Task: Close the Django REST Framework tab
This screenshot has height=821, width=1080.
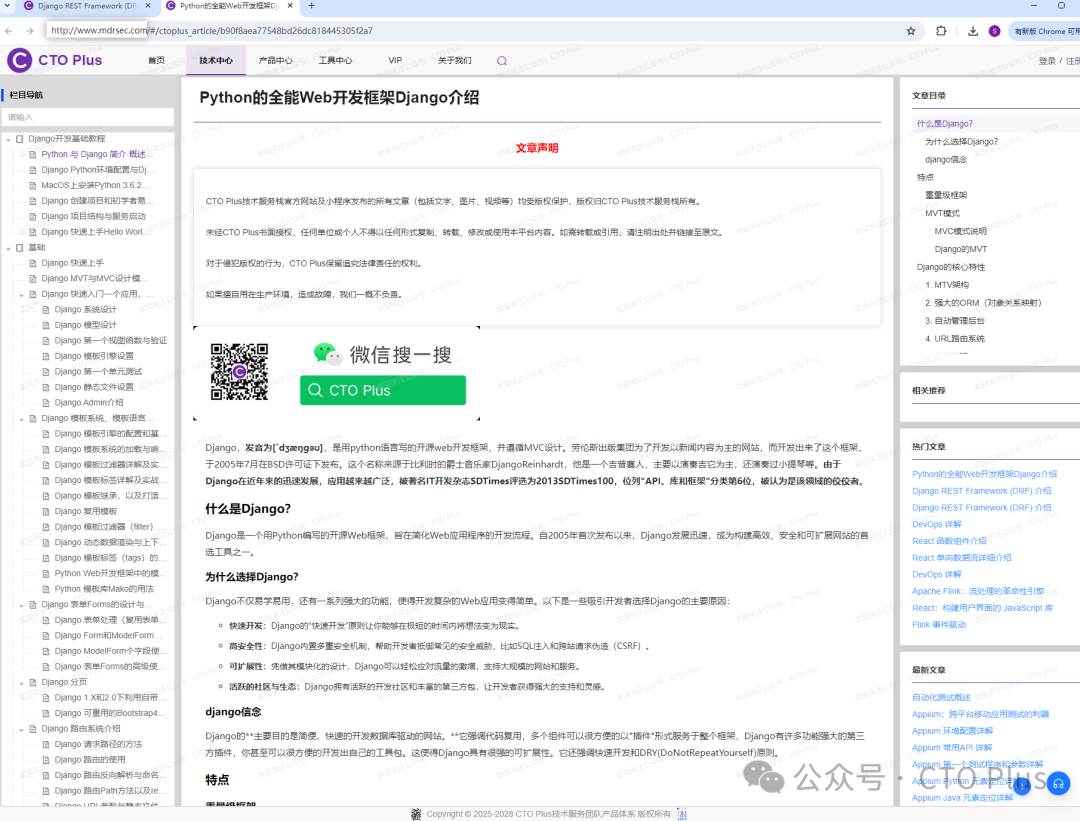Action: click(148, 6)
